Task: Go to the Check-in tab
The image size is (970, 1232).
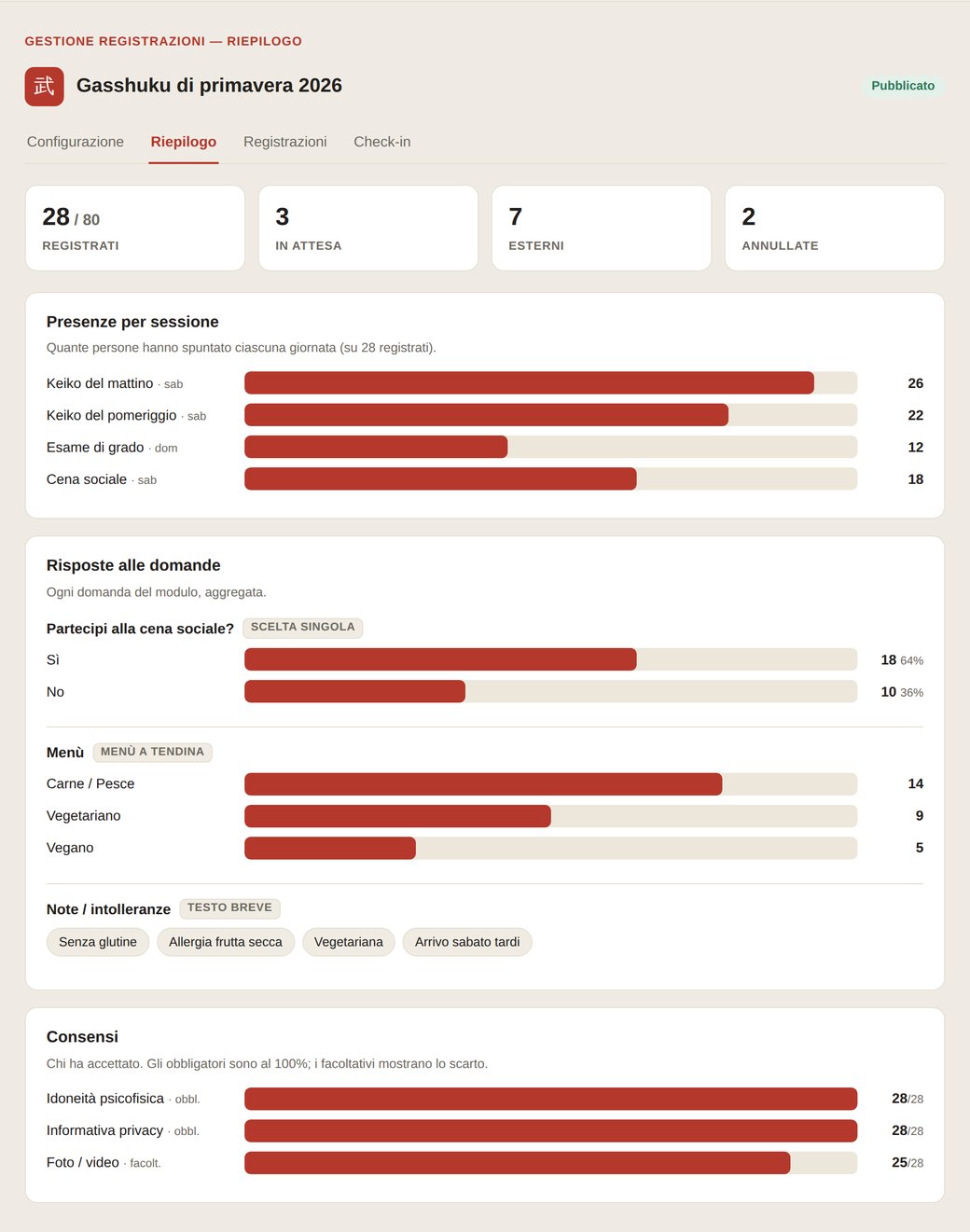Action: pyautogui.click(x=382, y=142)
